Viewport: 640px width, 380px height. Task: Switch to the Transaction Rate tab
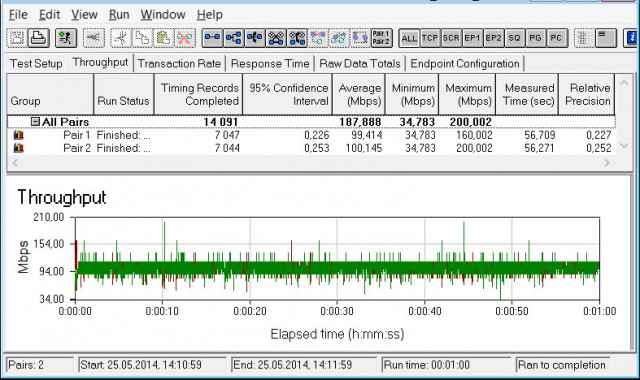point(179,64)
